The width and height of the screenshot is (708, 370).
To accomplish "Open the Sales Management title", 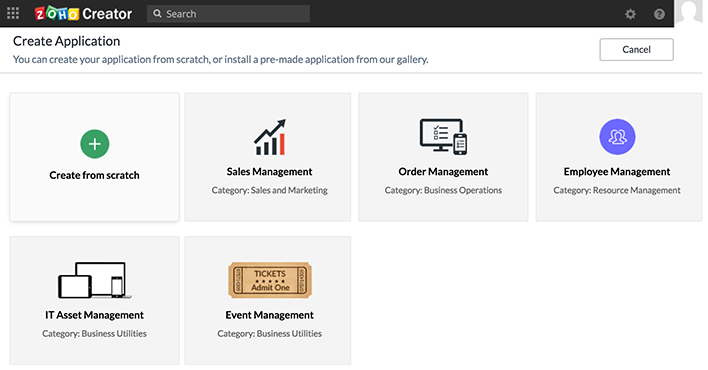I will [270, 172].
